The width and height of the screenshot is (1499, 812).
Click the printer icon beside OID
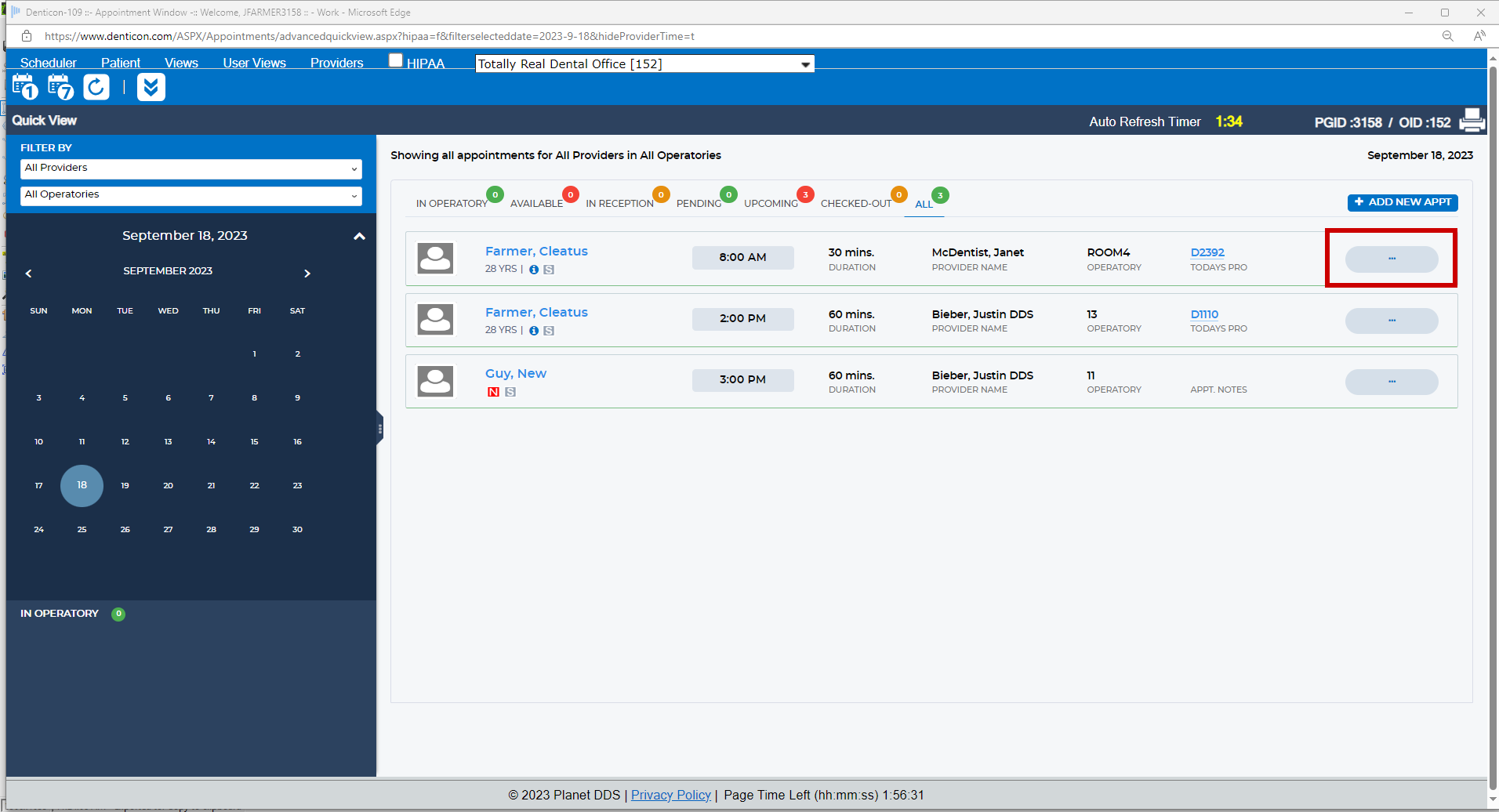[1472, 121]
